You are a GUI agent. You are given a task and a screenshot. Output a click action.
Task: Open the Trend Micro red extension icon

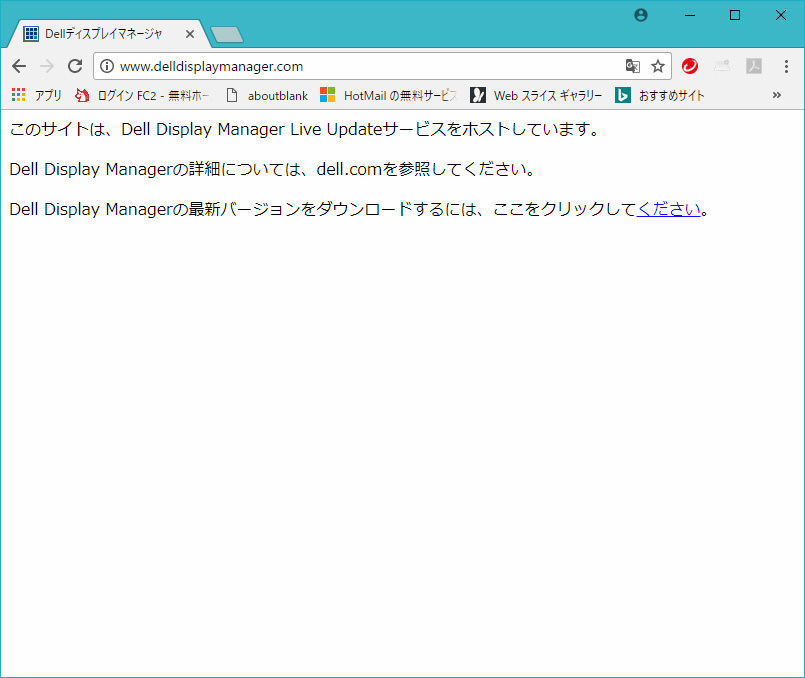[690, 66]
